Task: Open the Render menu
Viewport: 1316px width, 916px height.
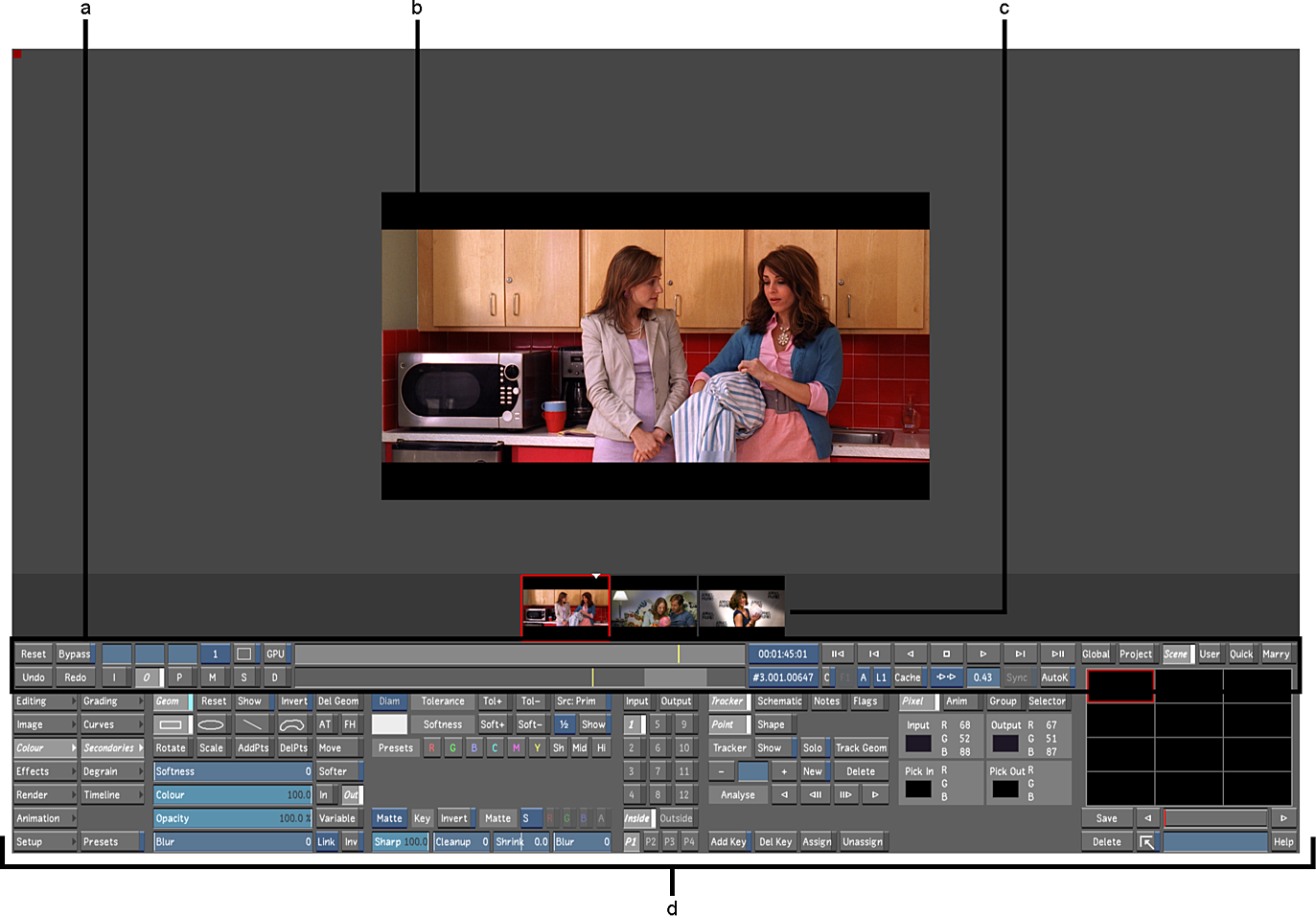Action: tap(45, 795)
